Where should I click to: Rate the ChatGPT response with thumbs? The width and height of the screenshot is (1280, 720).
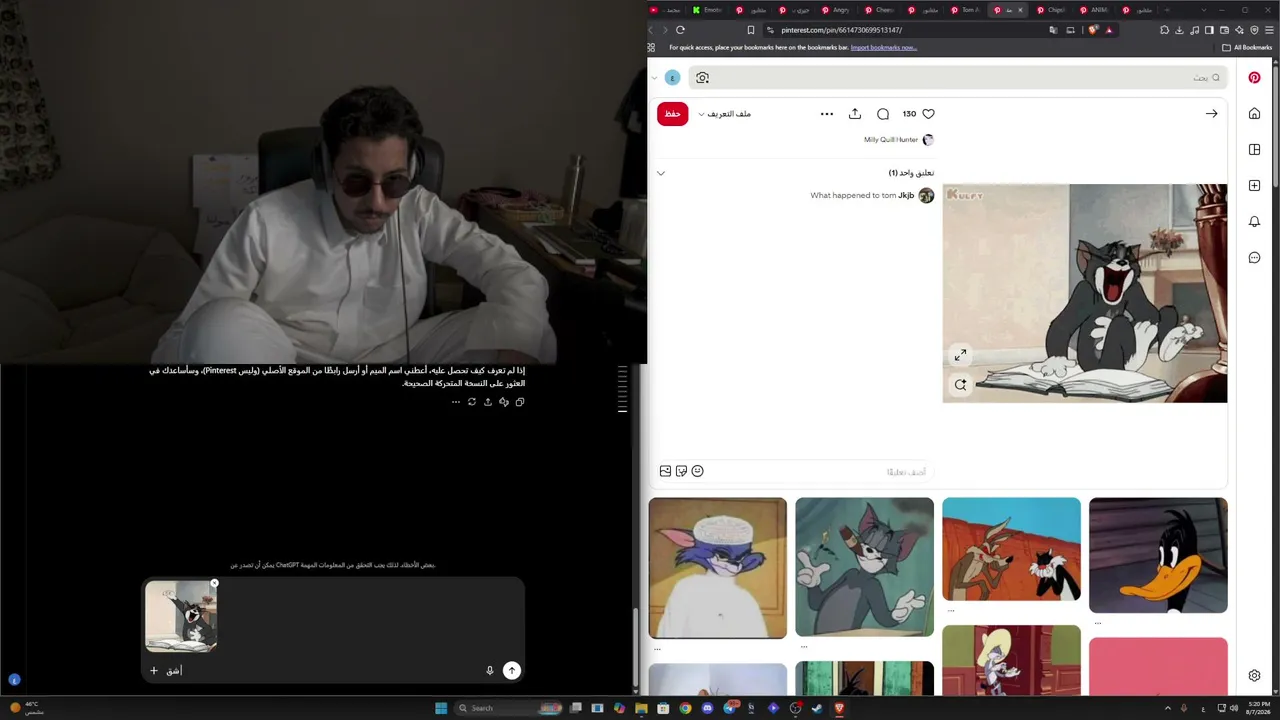coord(504,402)
